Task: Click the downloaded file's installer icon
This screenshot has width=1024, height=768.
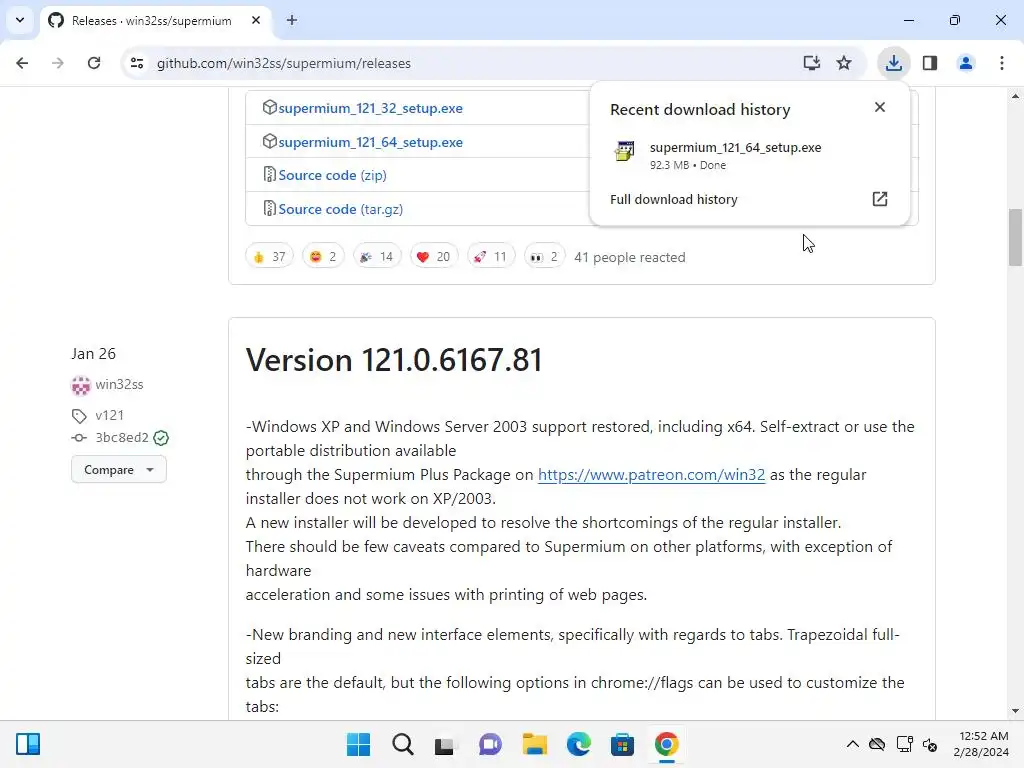Action: point(624,152)
